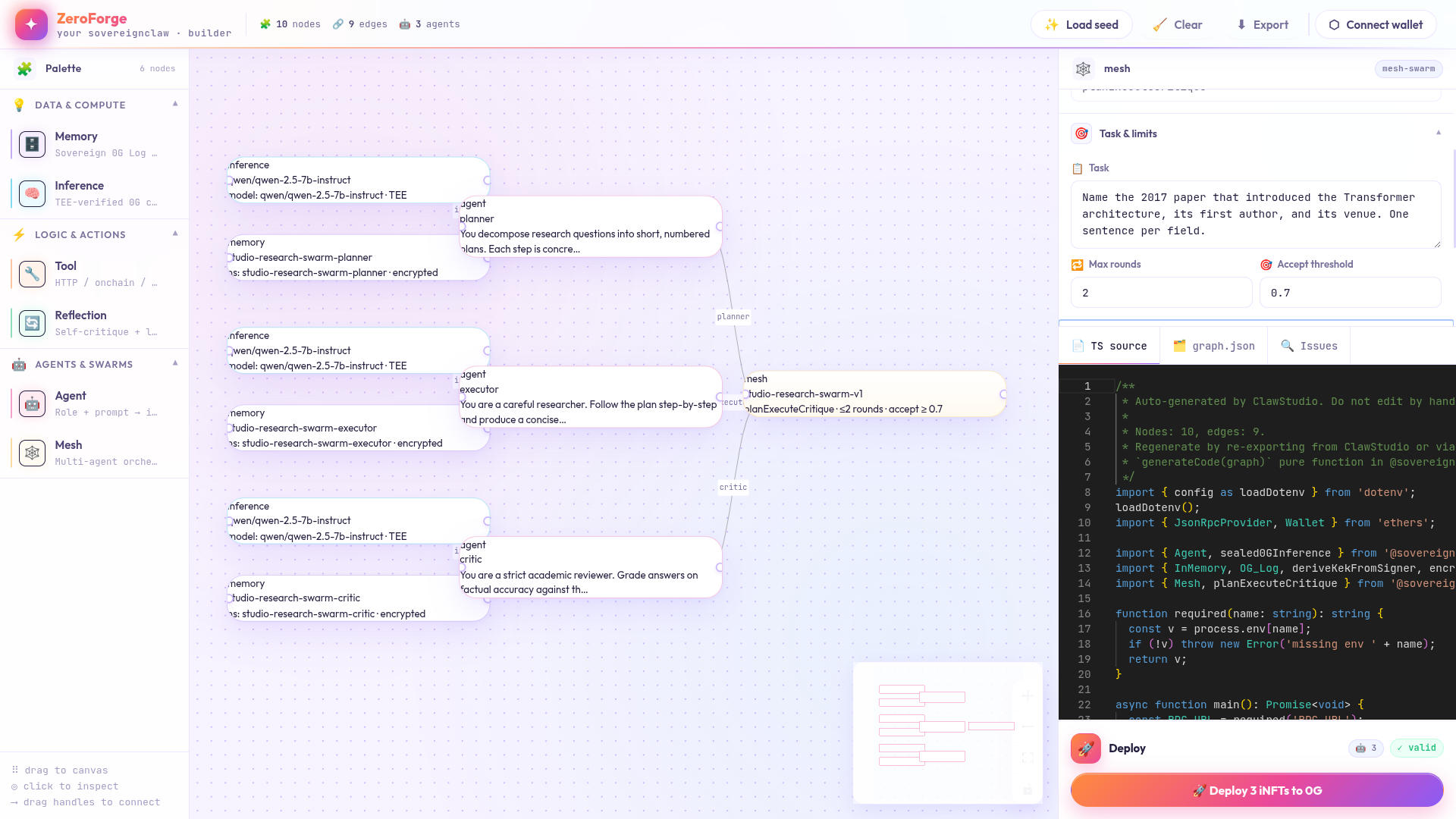This screenshot has width=1456, height=819.
Task: Select the studio-research-swarm-v1 mesh node
Action: coord(876,394)
